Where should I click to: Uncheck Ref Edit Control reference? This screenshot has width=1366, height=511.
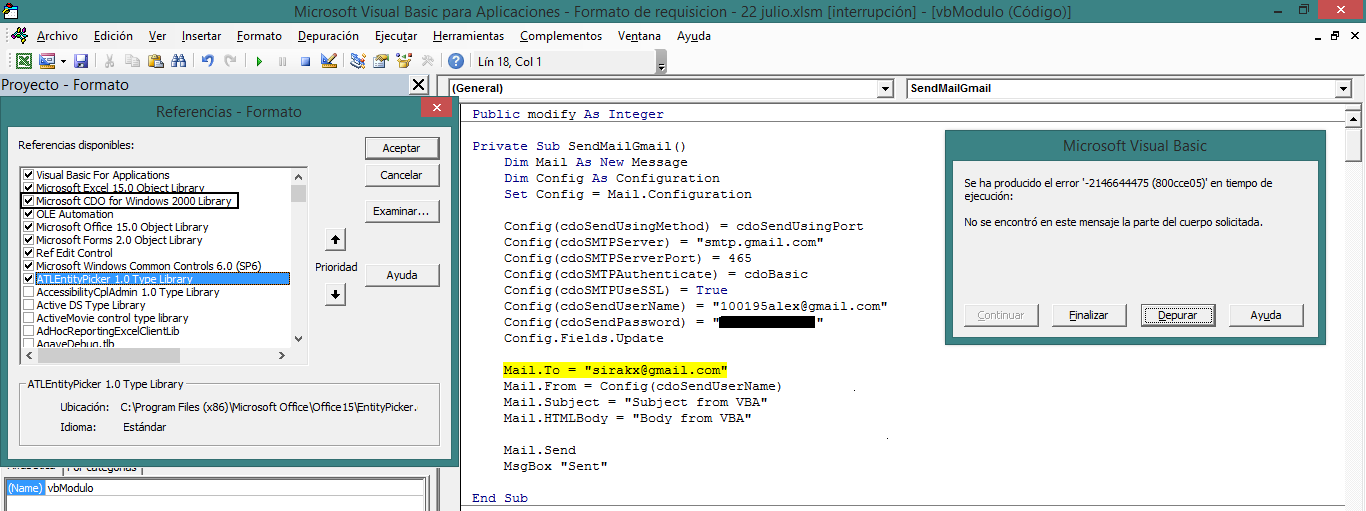tap(28, 253)
